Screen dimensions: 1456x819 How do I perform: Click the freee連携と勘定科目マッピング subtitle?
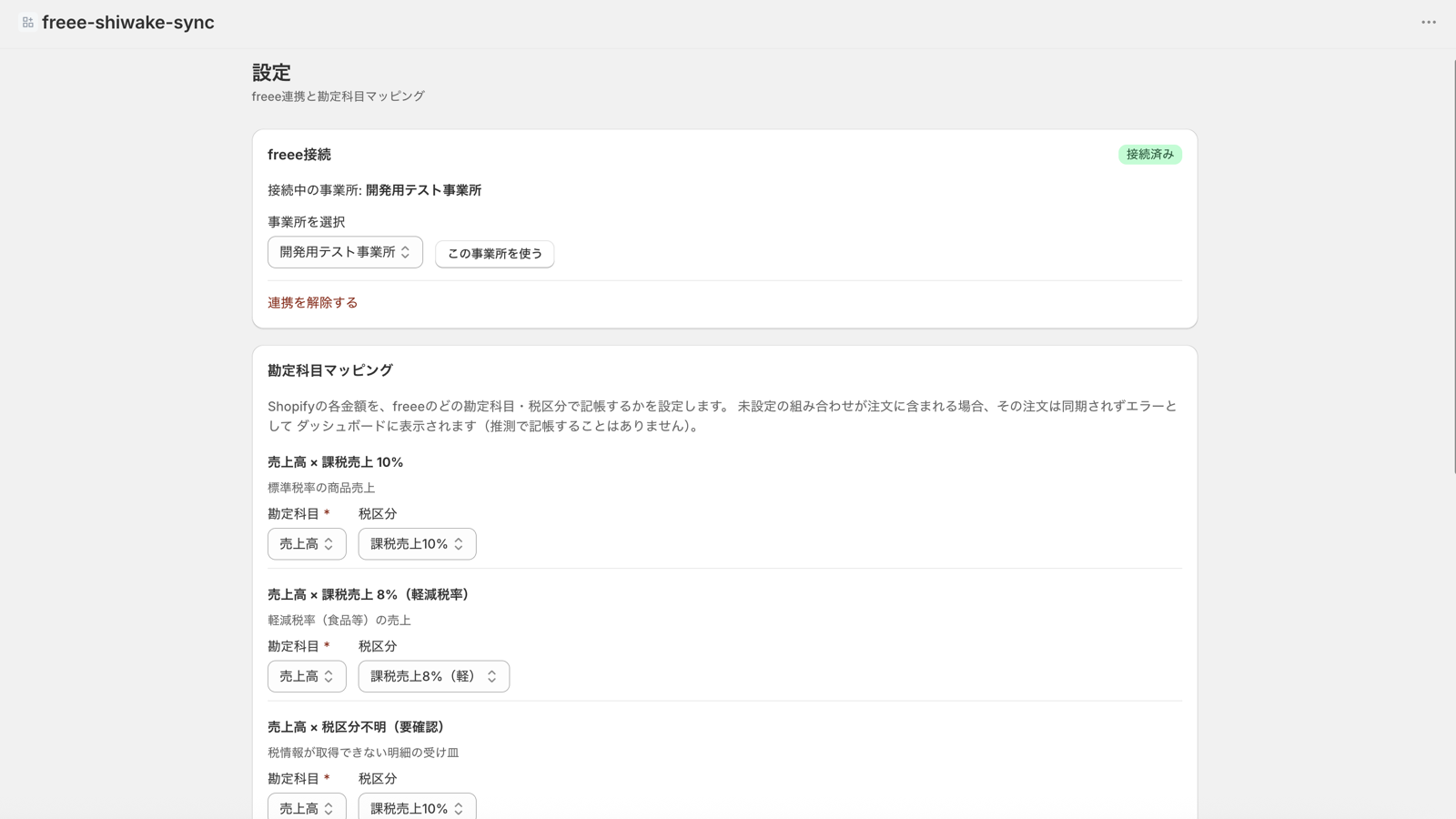coord(339,96)
